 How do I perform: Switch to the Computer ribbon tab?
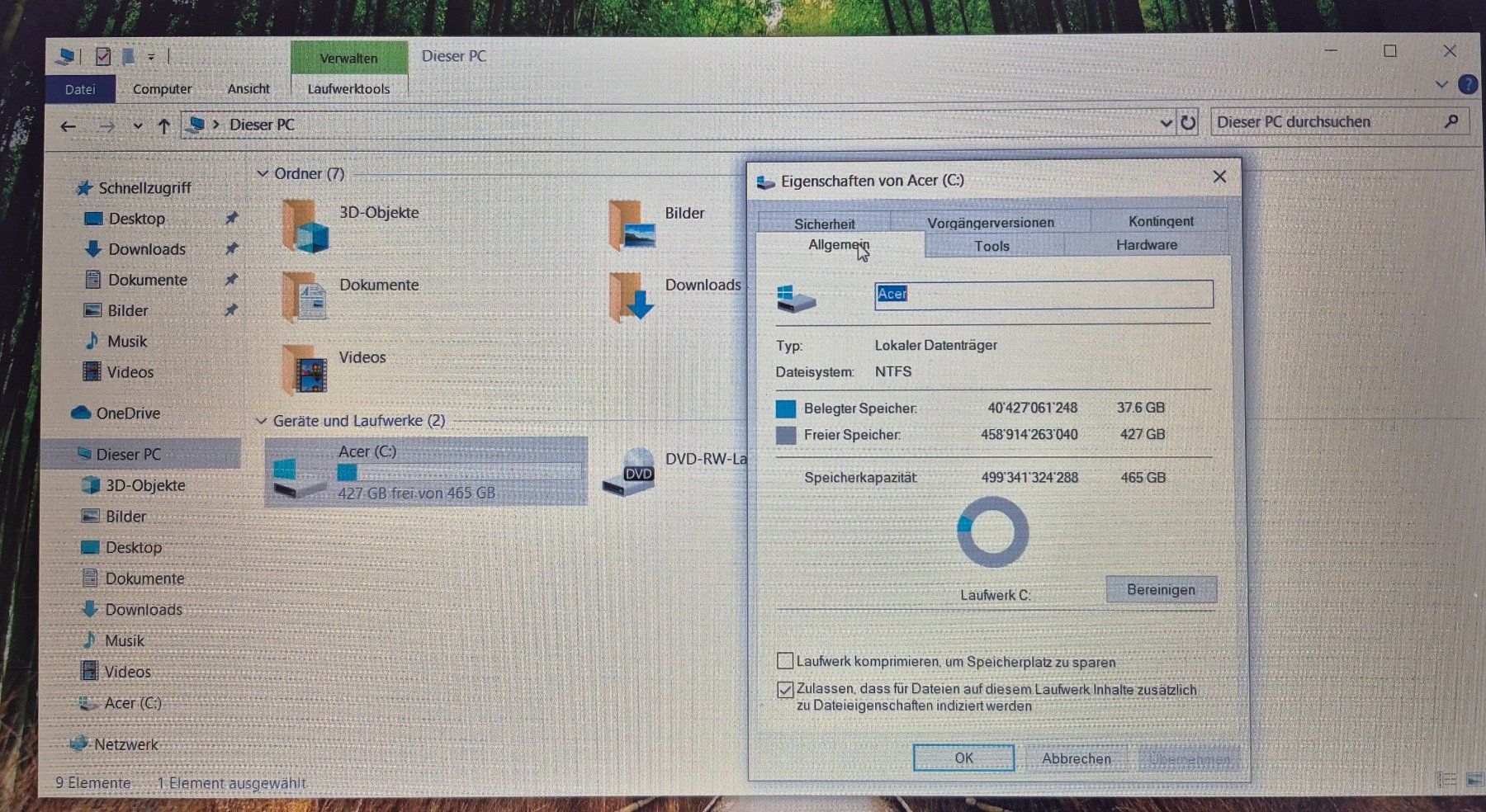(x=162, y=89)
